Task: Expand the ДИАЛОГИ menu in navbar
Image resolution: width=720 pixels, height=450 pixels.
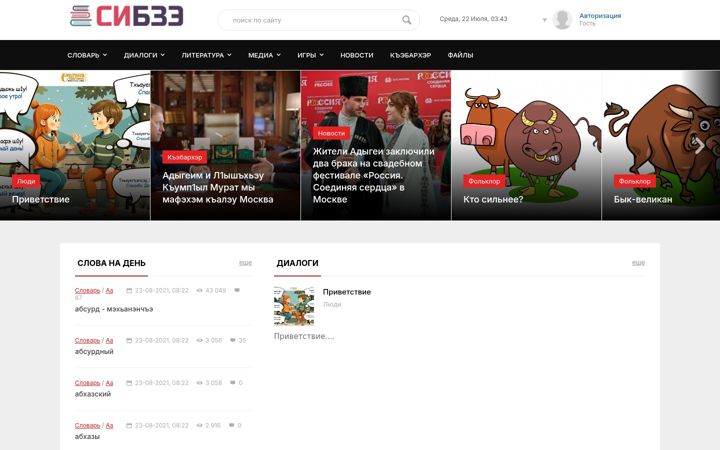Action: tap(144, 55)
